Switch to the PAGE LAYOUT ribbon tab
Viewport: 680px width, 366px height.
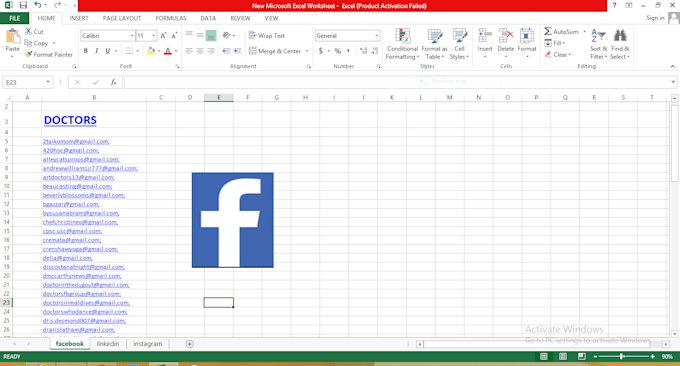click(x=122, y=18)
